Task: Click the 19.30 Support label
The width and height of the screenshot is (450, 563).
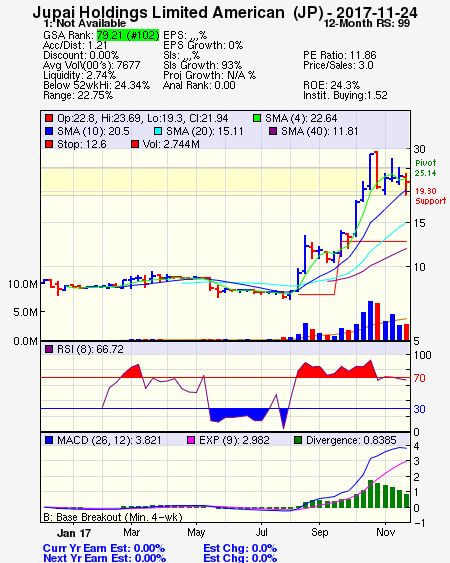Action: [430, 196]
